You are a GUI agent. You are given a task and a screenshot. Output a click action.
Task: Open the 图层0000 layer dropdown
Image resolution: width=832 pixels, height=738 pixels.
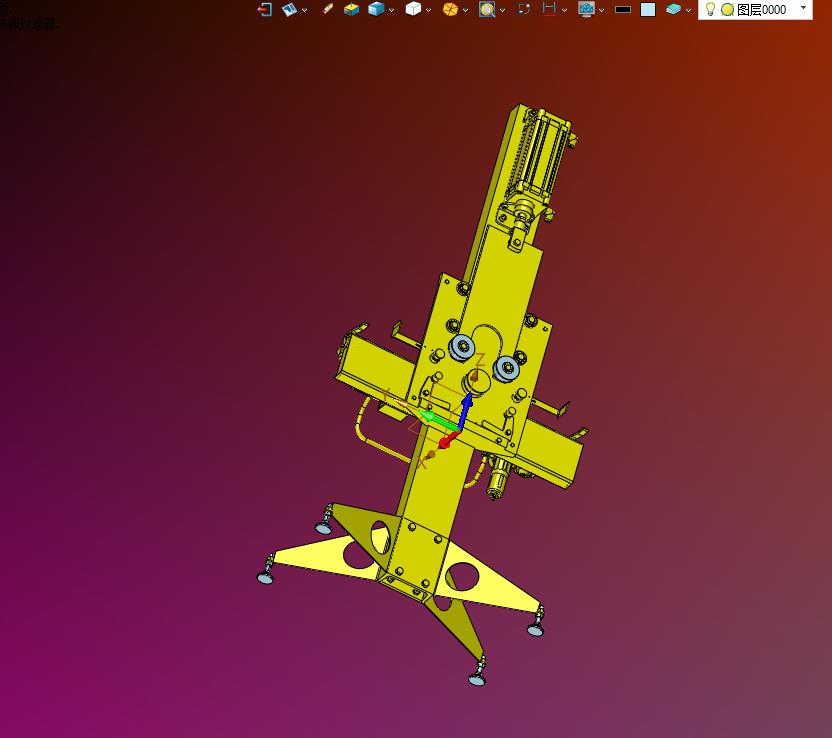803,8
